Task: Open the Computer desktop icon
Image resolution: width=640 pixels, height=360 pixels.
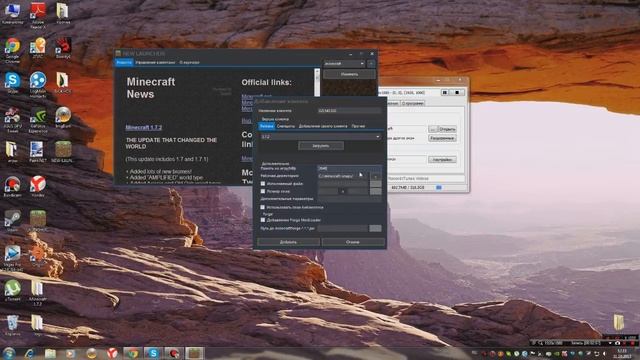Action: pyautogui.click(x=12, y=14)
